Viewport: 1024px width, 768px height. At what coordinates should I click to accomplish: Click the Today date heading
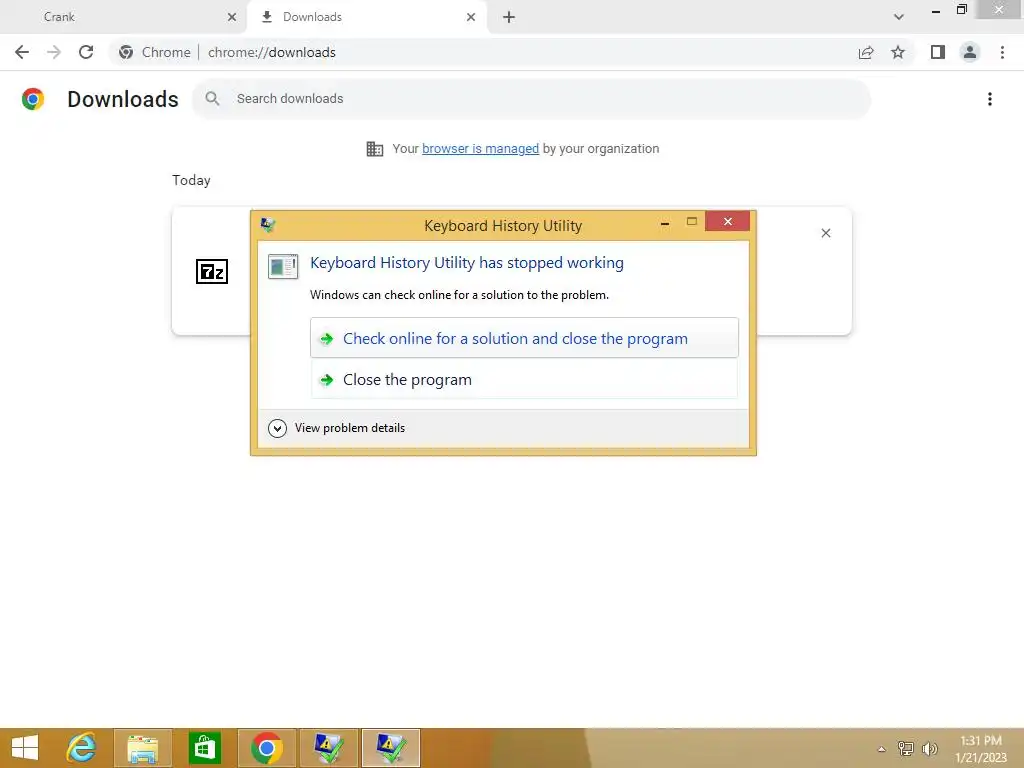(191, 180)
